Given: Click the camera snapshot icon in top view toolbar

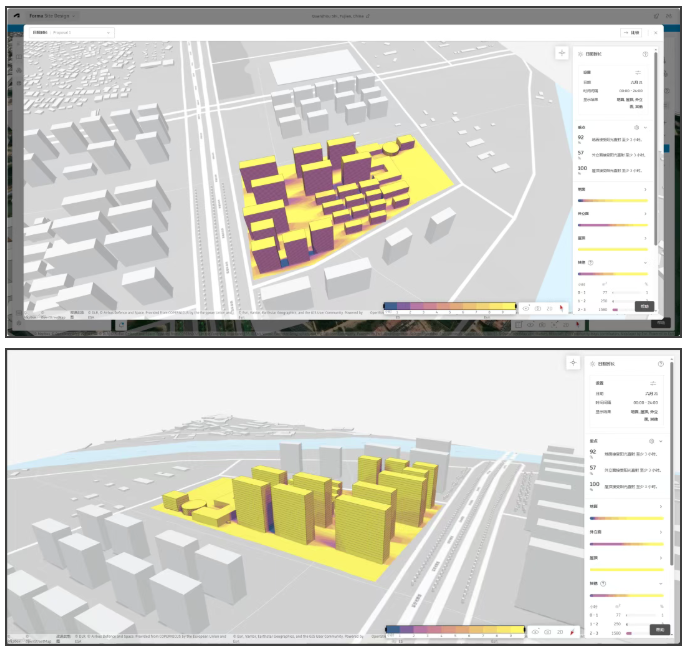Looking at the screenshot, I should click(538, 308).
